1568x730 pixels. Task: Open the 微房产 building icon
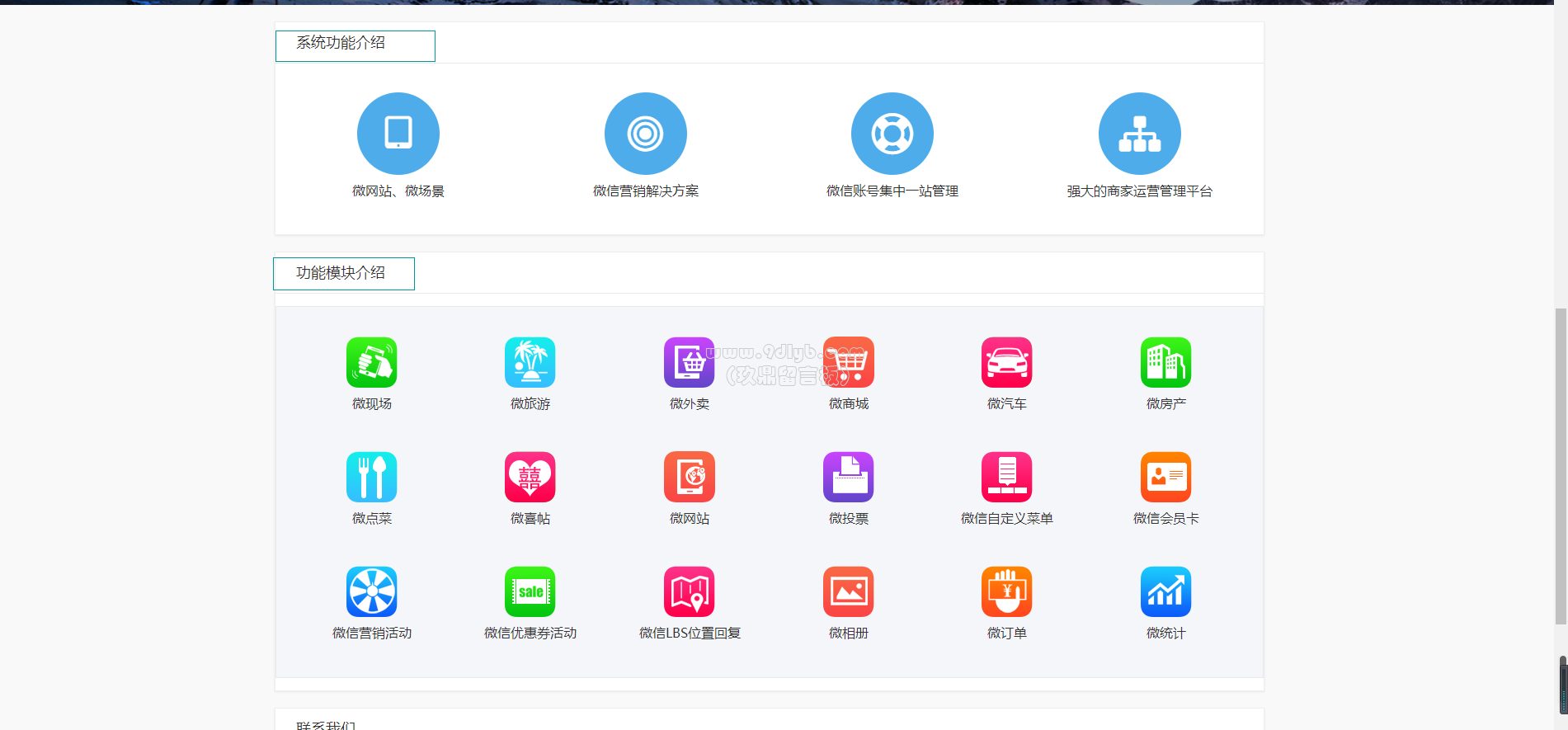point(1165,362)
